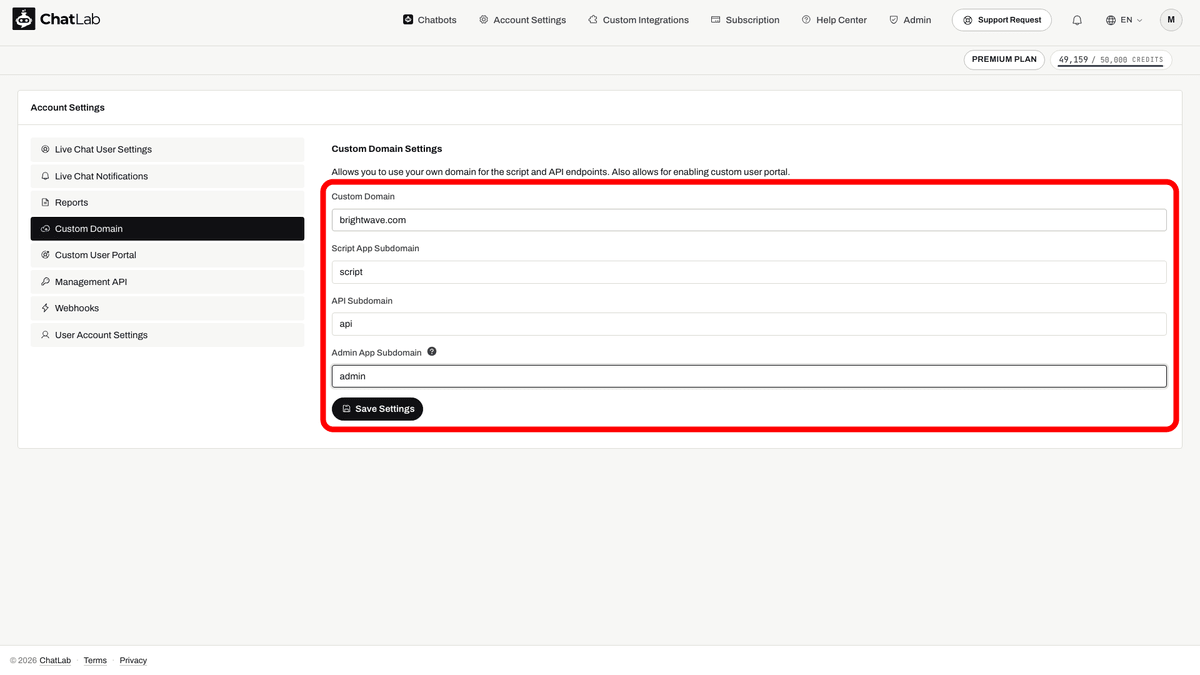
Task: Click the Admin App Subdomain input field
Action: 749,376
